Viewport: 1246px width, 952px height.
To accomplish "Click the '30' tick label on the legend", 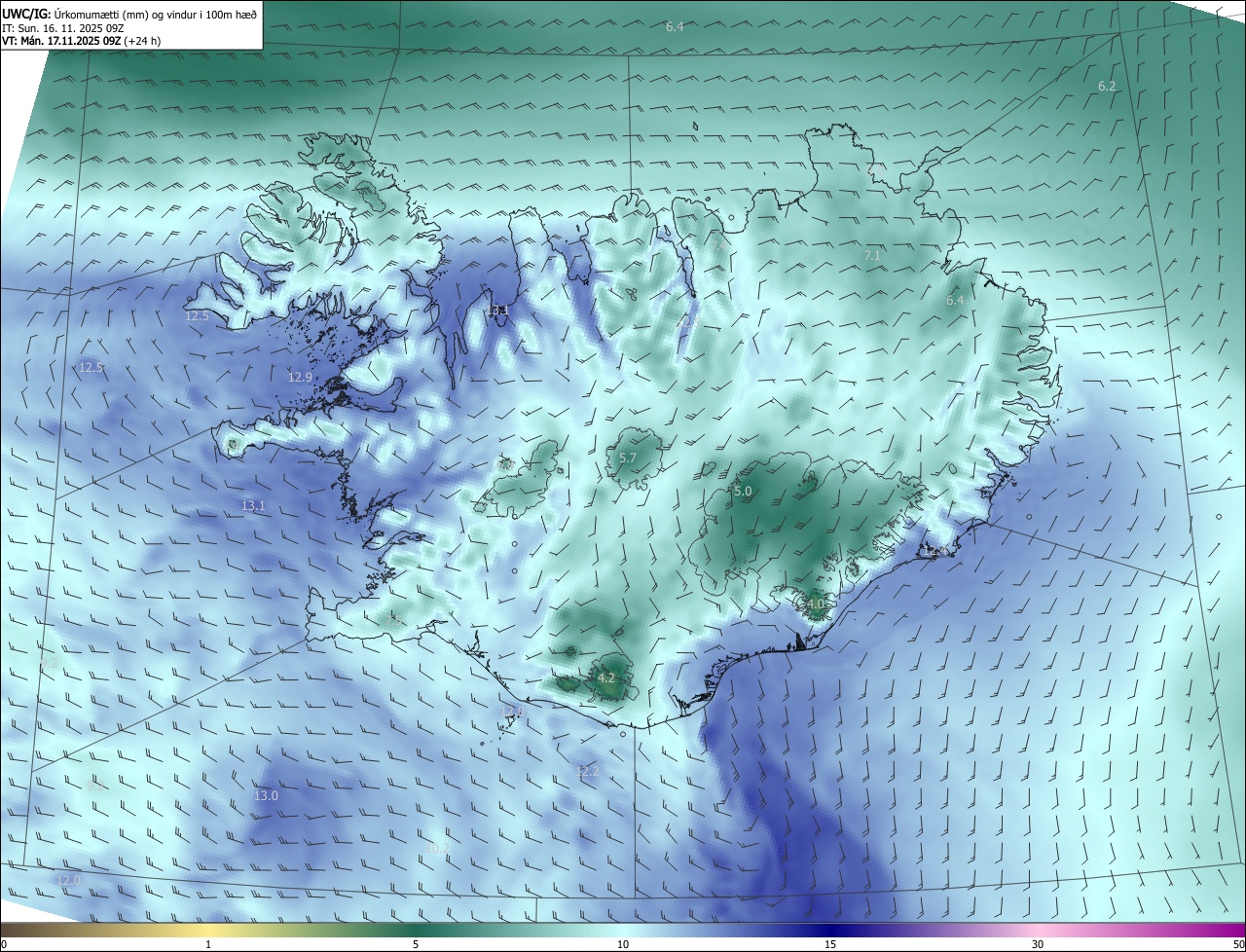I will (1038, 944).
